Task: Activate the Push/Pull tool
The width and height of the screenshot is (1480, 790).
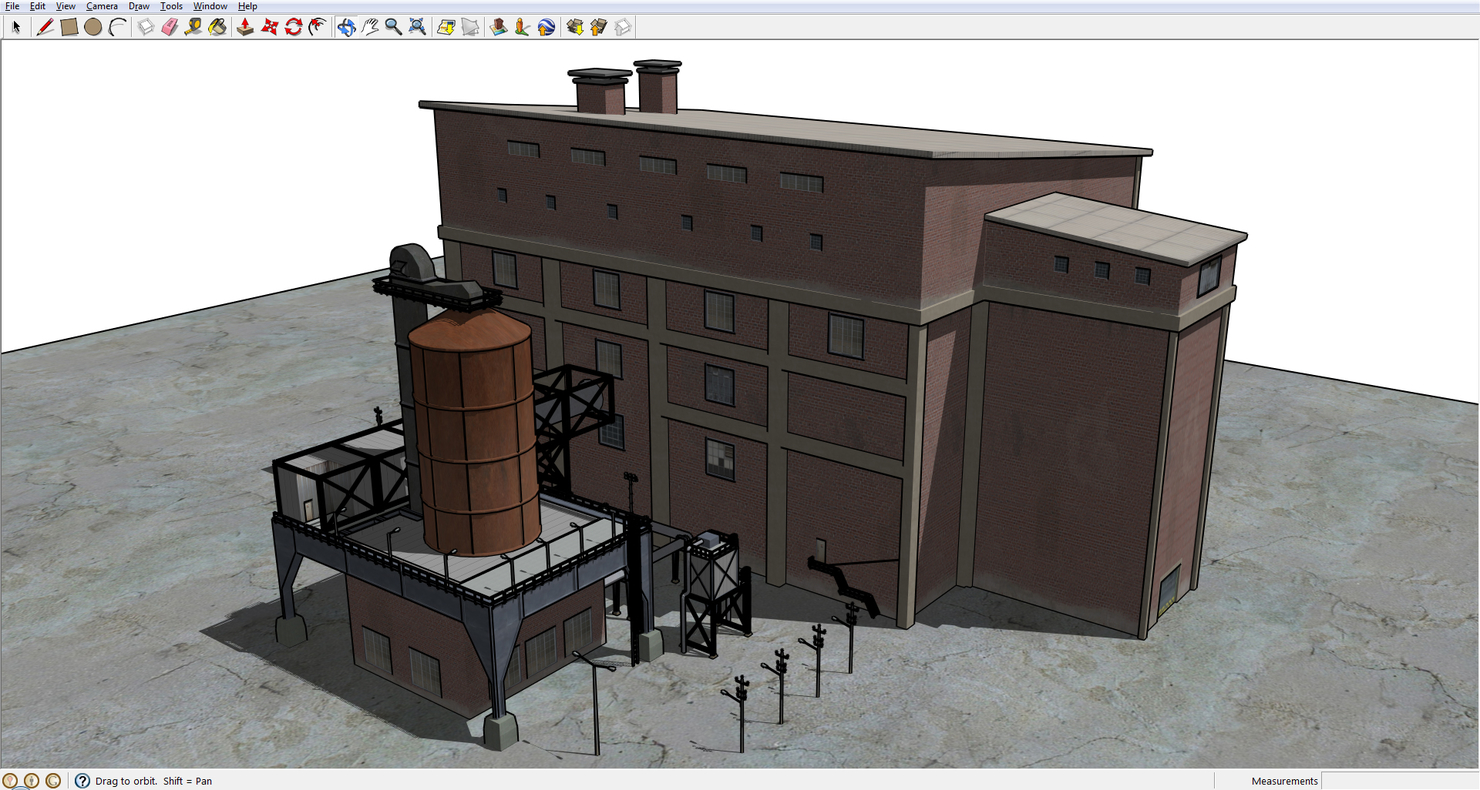Action: pos(244,27)
